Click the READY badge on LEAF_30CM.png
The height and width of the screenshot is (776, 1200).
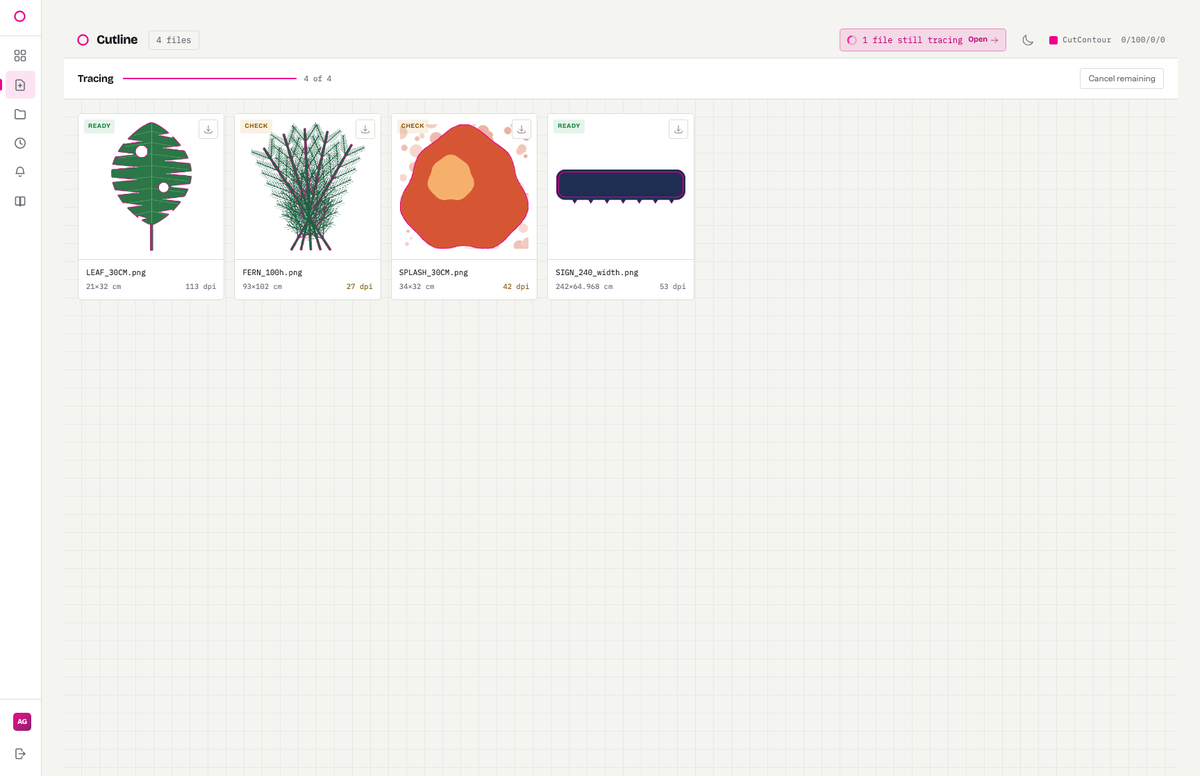tap(99, 126)
